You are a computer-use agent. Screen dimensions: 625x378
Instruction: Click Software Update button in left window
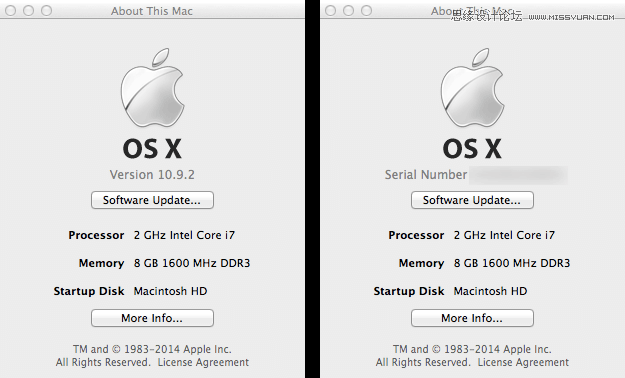pyautogui.click(x=152, y=200)
